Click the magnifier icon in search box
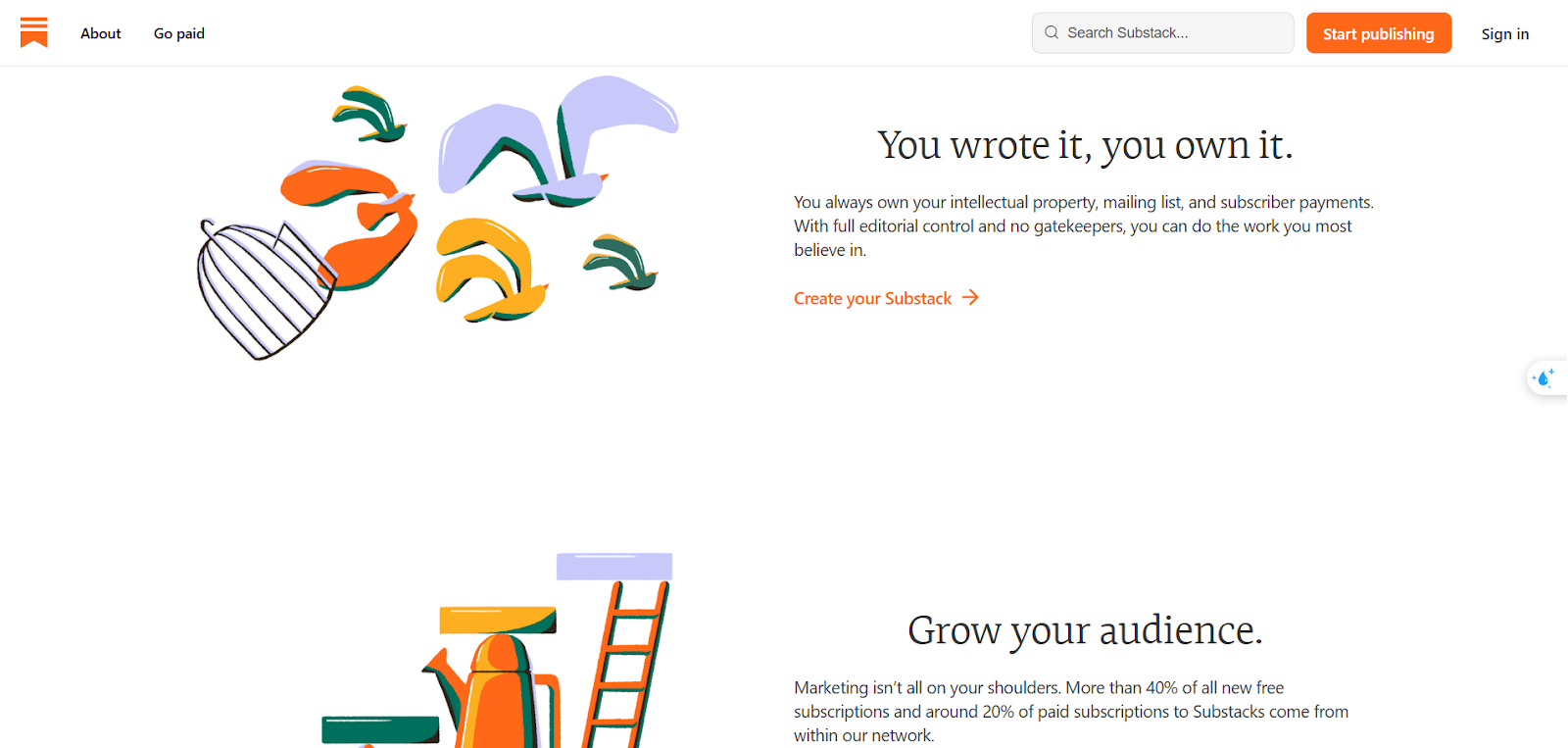 tap(1052, 32)
